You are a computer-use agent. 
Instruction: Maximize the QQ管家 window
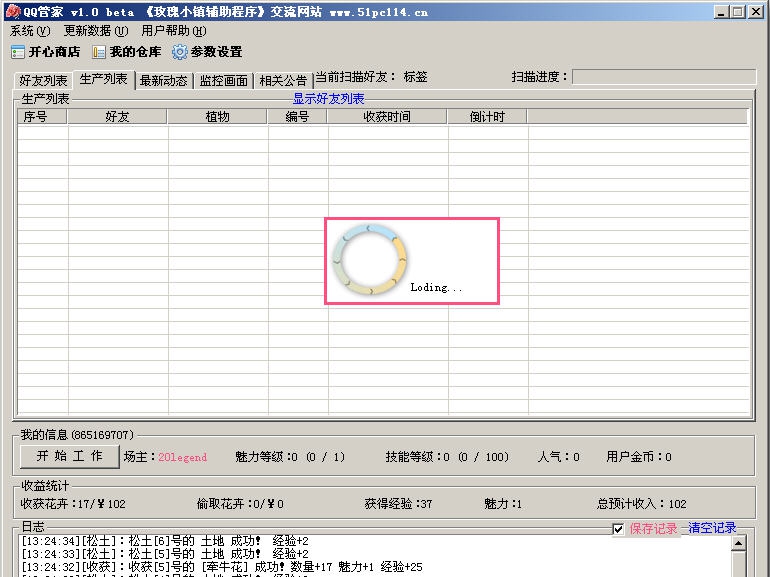click(738, 12)
